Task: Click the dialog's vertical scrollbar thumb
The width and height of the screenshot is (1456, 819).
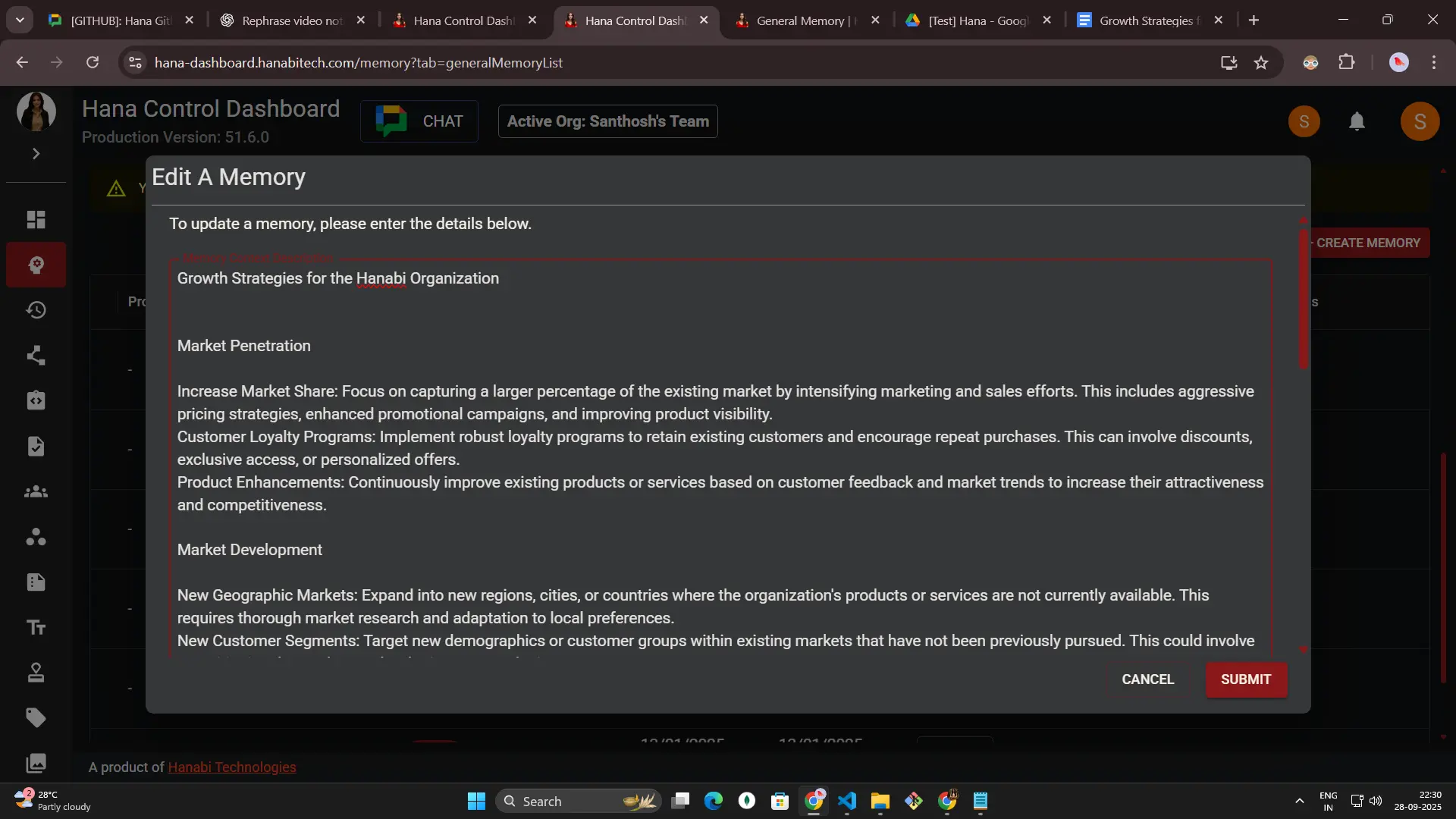Action: 1303,300
